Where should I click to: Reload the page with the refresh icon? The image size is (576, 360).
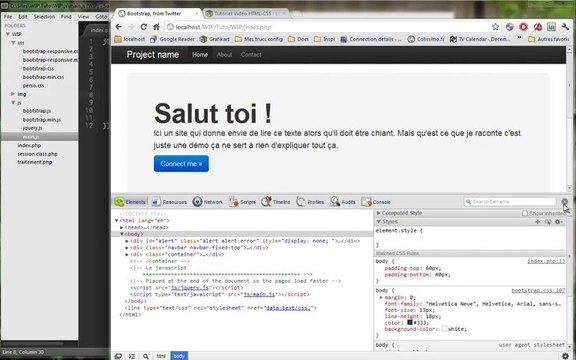pyautogui.click(x=144, y=27)
